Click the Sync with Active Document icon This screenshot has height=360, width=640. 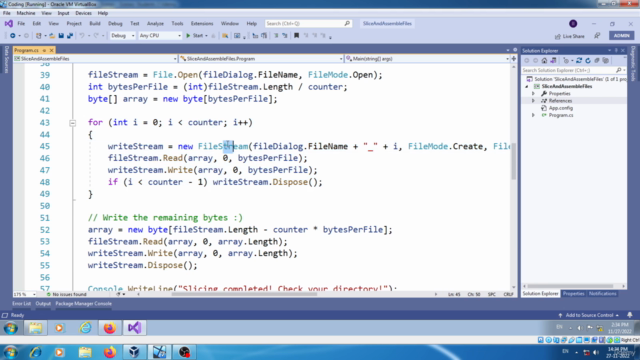579,60
